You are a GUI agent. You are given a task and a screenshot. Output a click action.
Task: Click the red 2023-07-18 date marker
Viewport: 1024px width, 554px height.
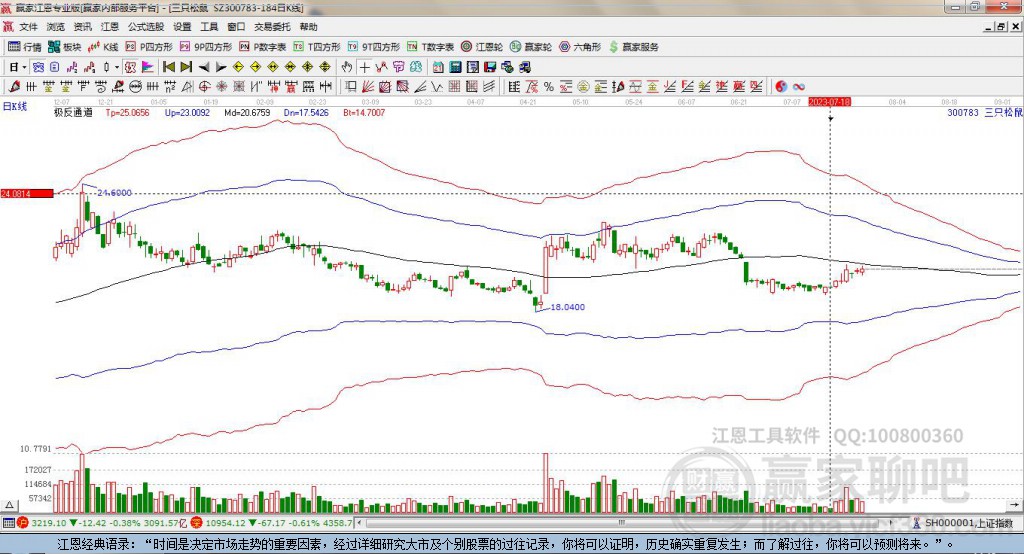pyautogui.click(x=829, y=102)
